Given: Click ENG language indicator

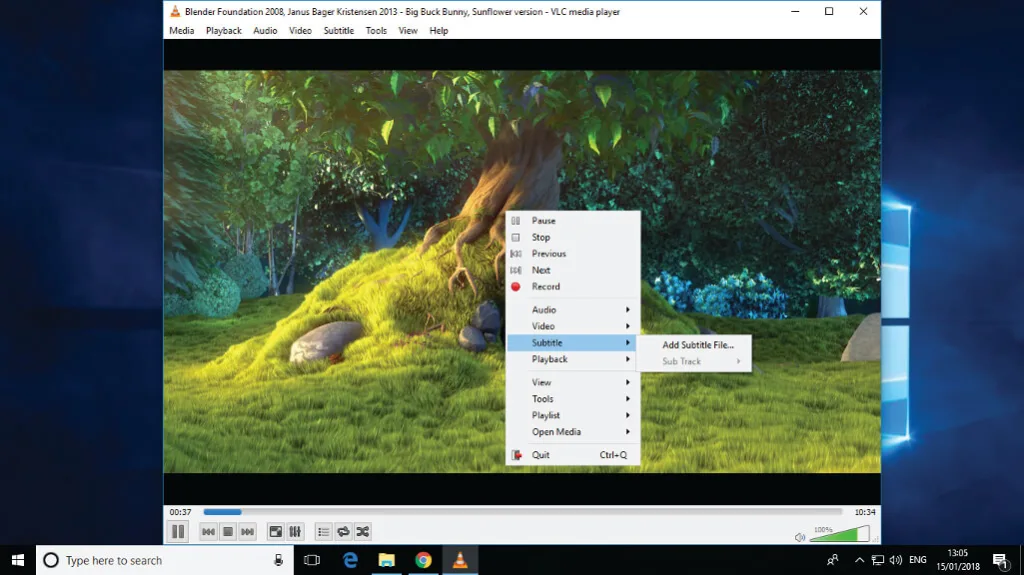Looking at the screenshot, I should pyautogui.click(x=918, y=560).
